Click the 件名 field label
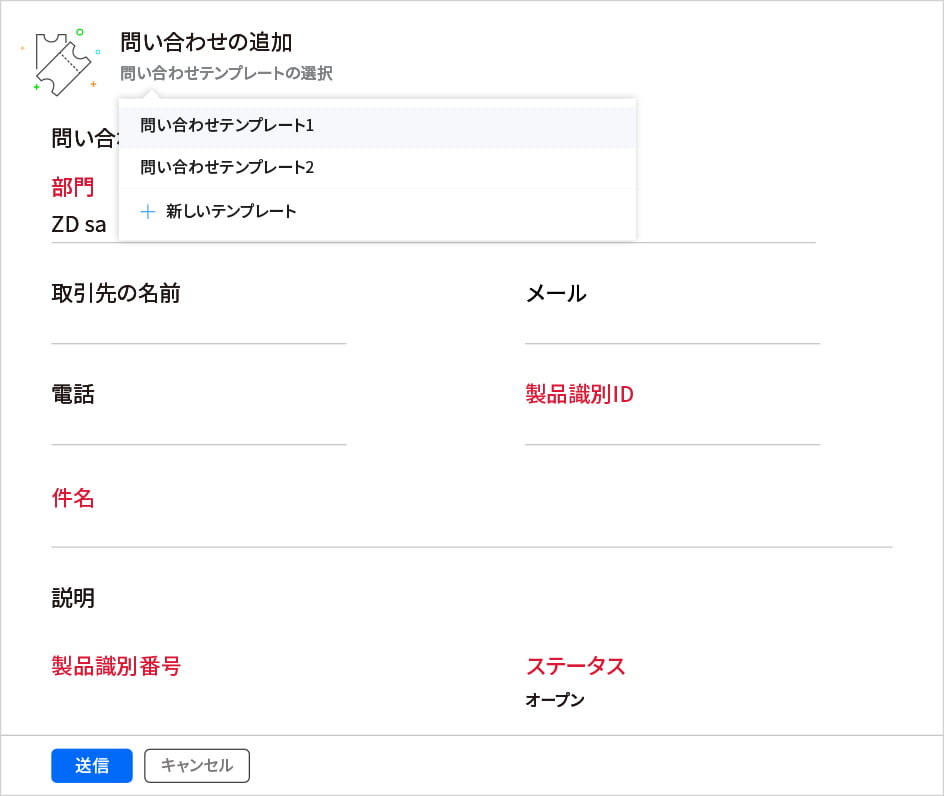This screenshot has width=944, height=796. coord(73,498)
